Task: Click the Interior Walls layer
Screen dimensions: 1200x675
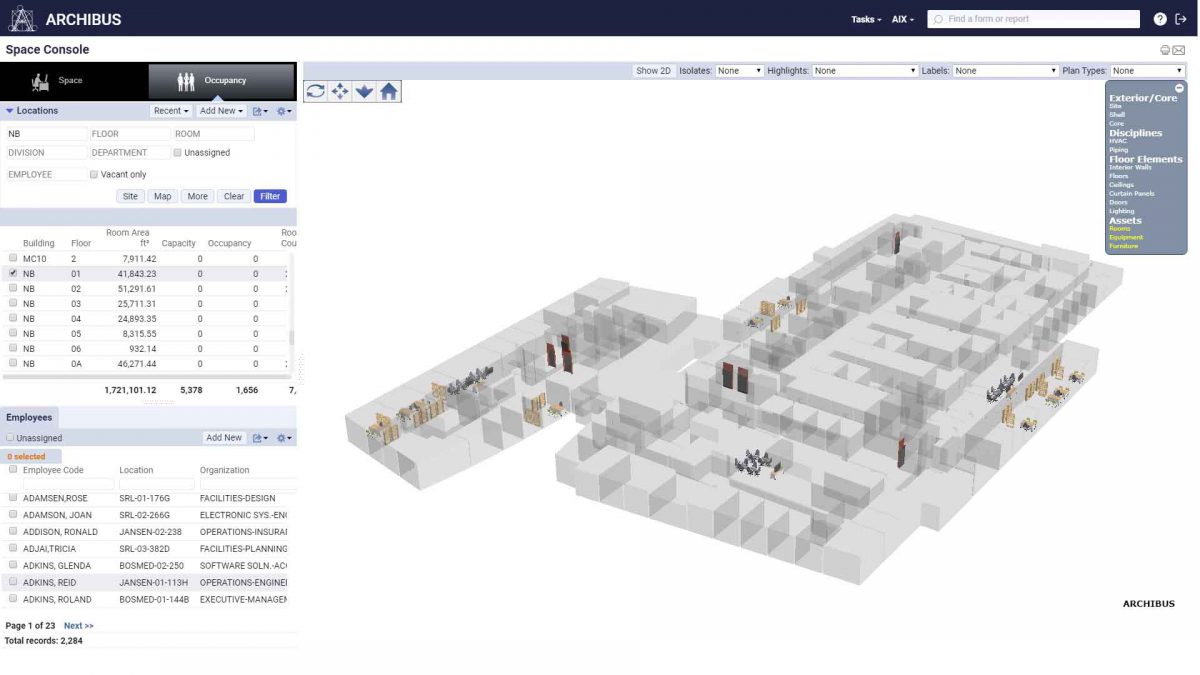Action: pyautogui.click(x=1130, y=168)
